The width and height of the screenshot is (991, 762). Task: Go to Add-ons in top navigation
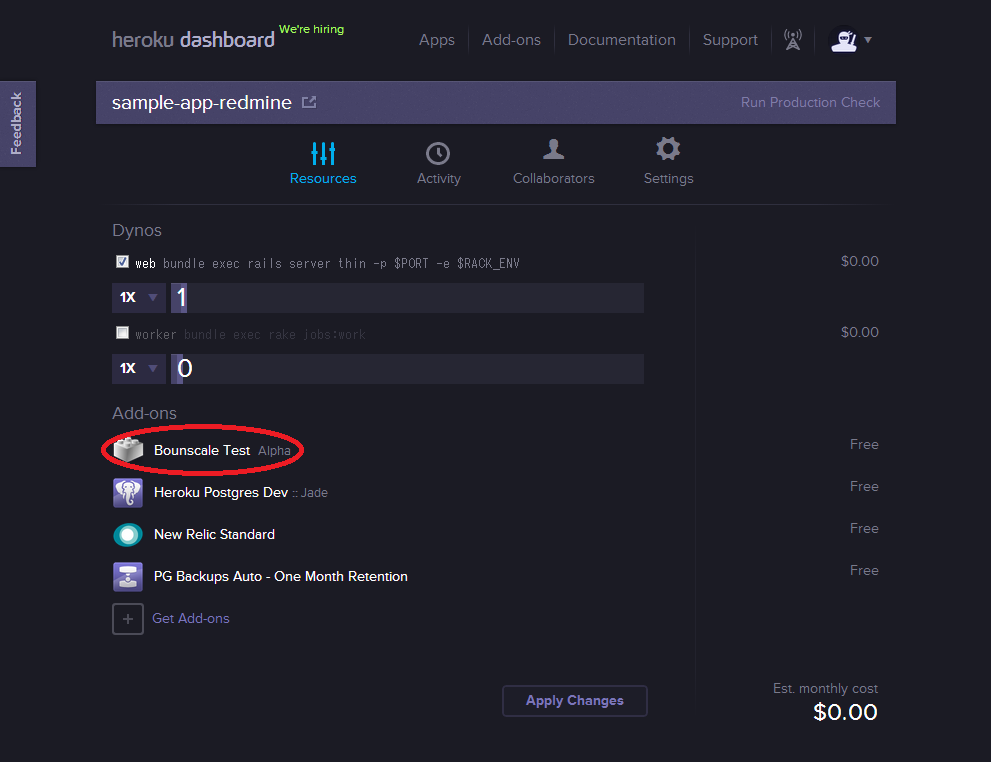click(x=511, y=40)
